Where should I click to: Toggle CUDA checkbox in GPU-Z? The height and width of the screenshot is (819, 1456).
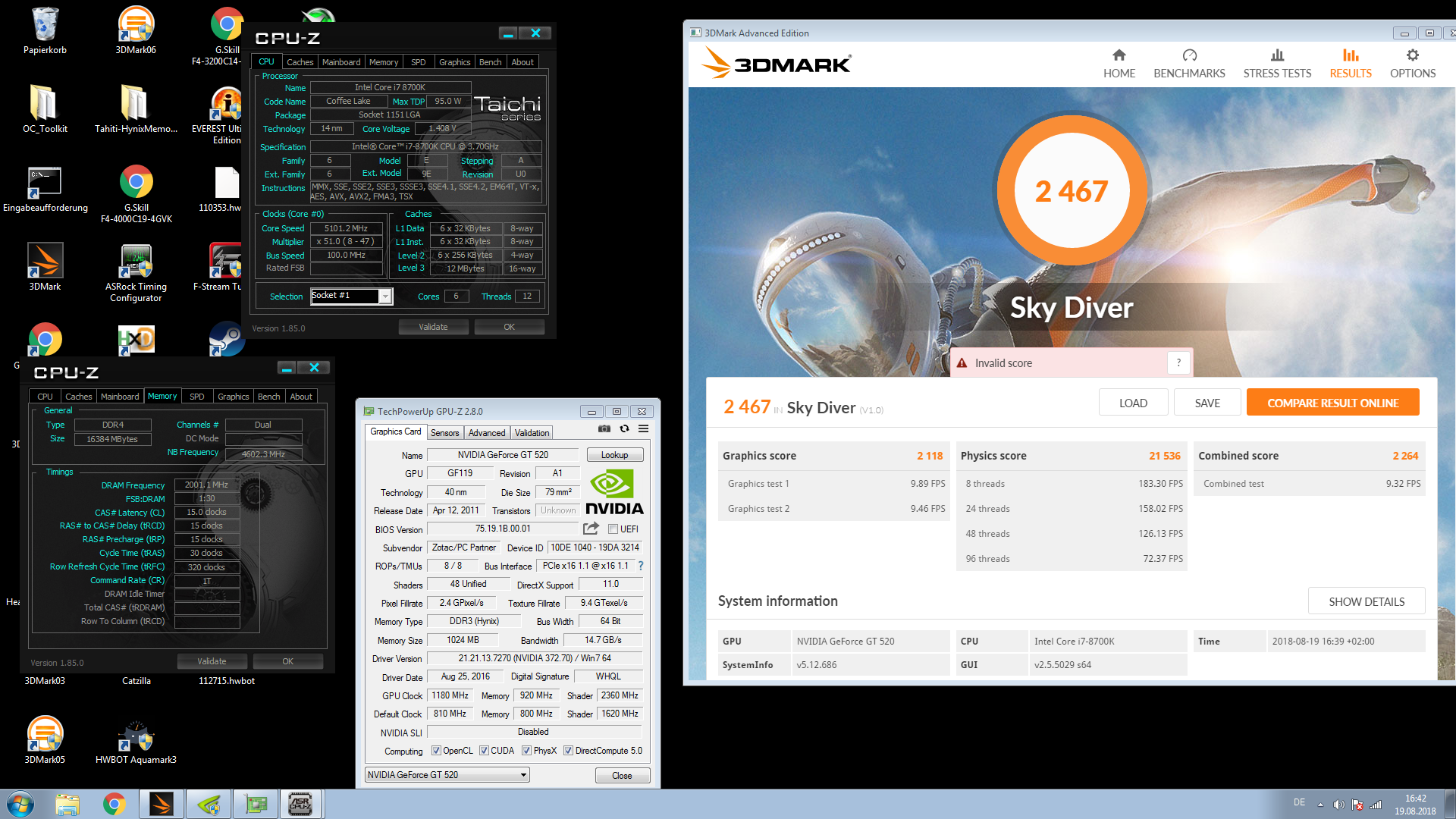pos(484,751)
